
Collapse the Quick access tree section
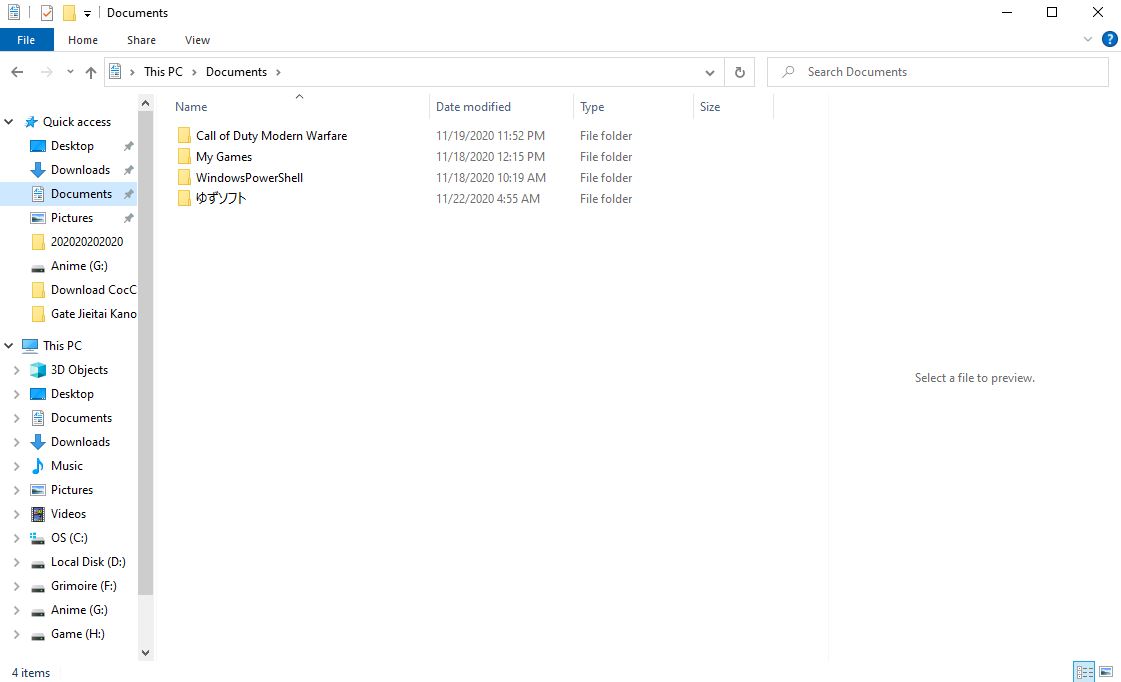coord(10,122)
